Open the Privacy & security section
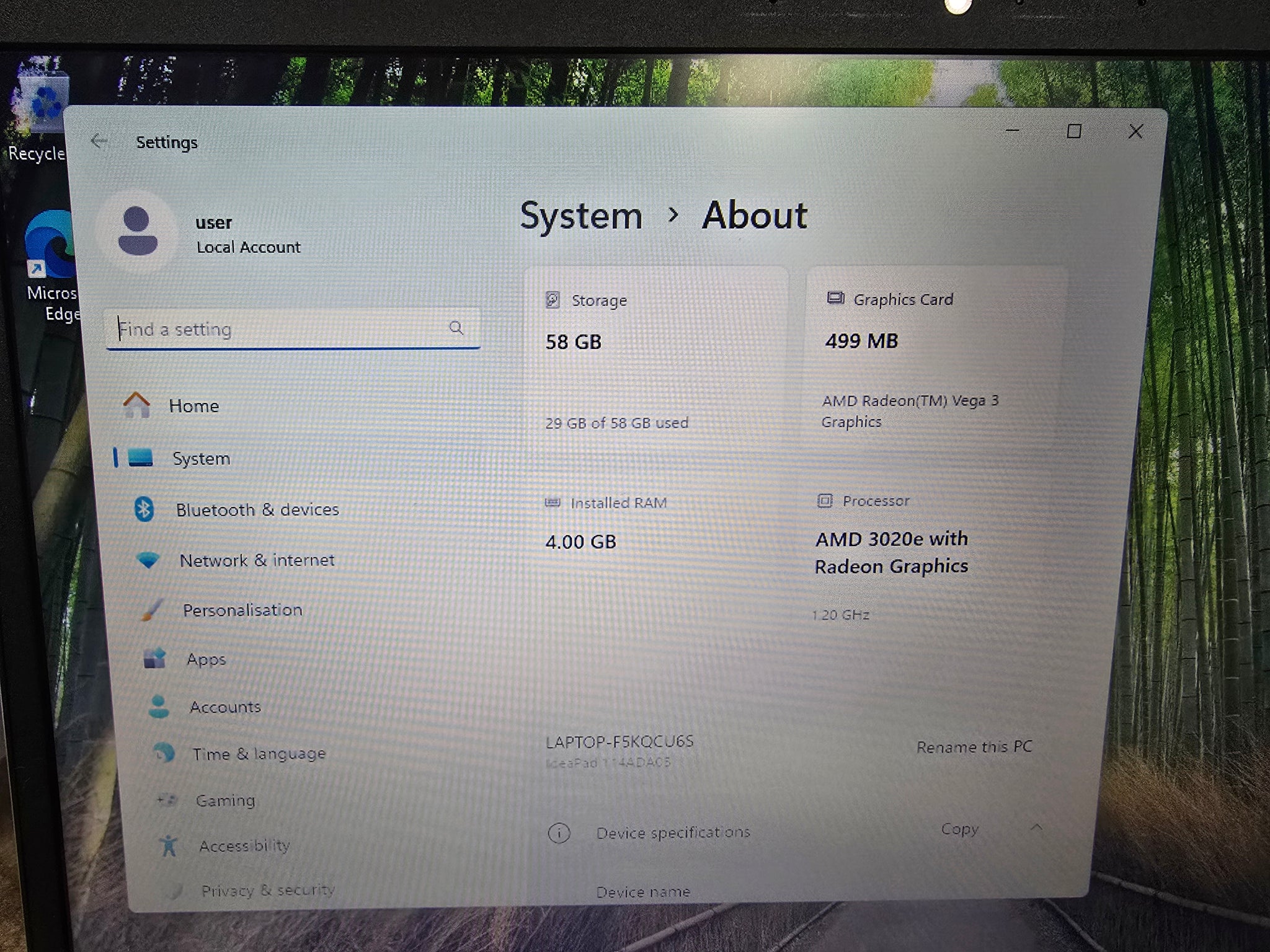1270x952 pixels. click(267, 891)
